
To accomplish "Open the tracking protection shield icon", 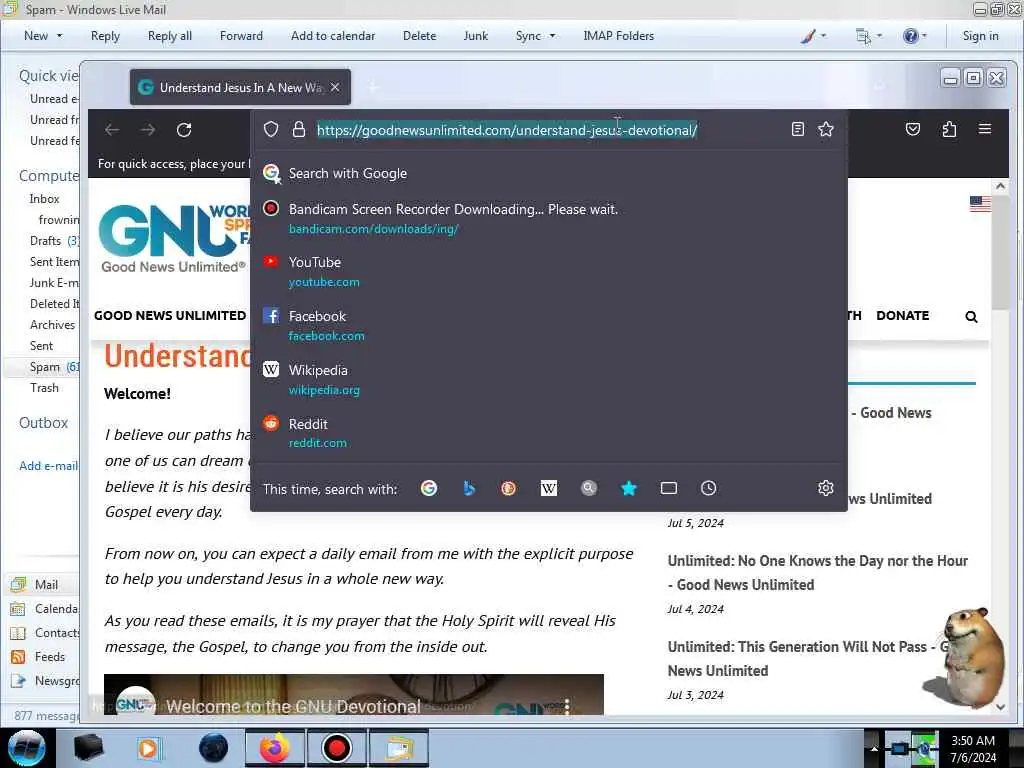I will [271, 129].
